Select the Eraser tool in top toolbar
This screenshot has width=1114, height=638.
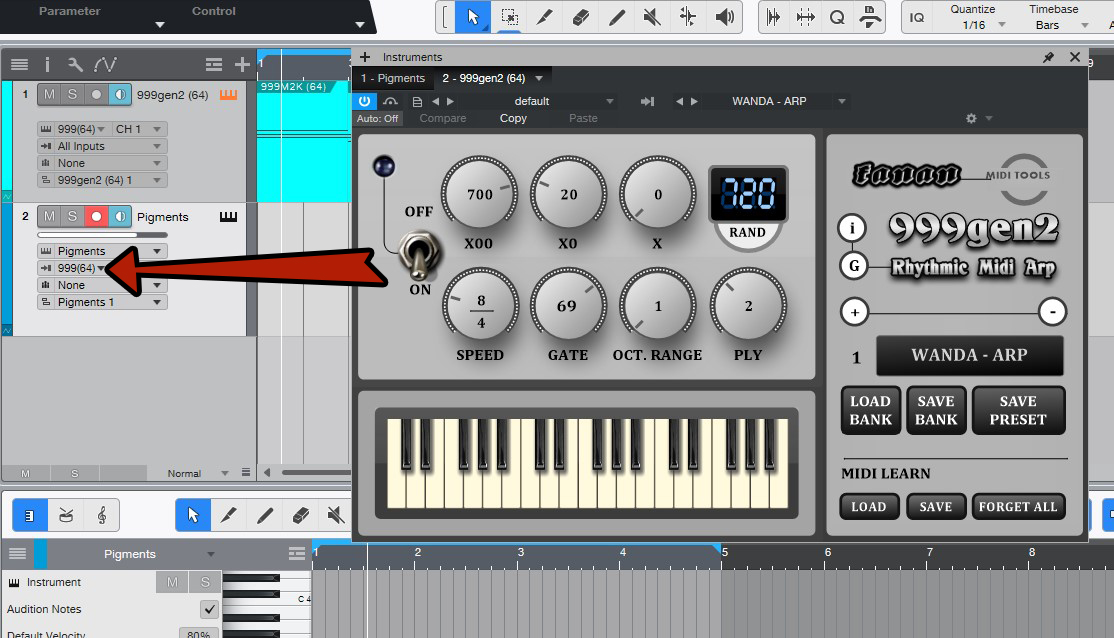coord(580,17)
